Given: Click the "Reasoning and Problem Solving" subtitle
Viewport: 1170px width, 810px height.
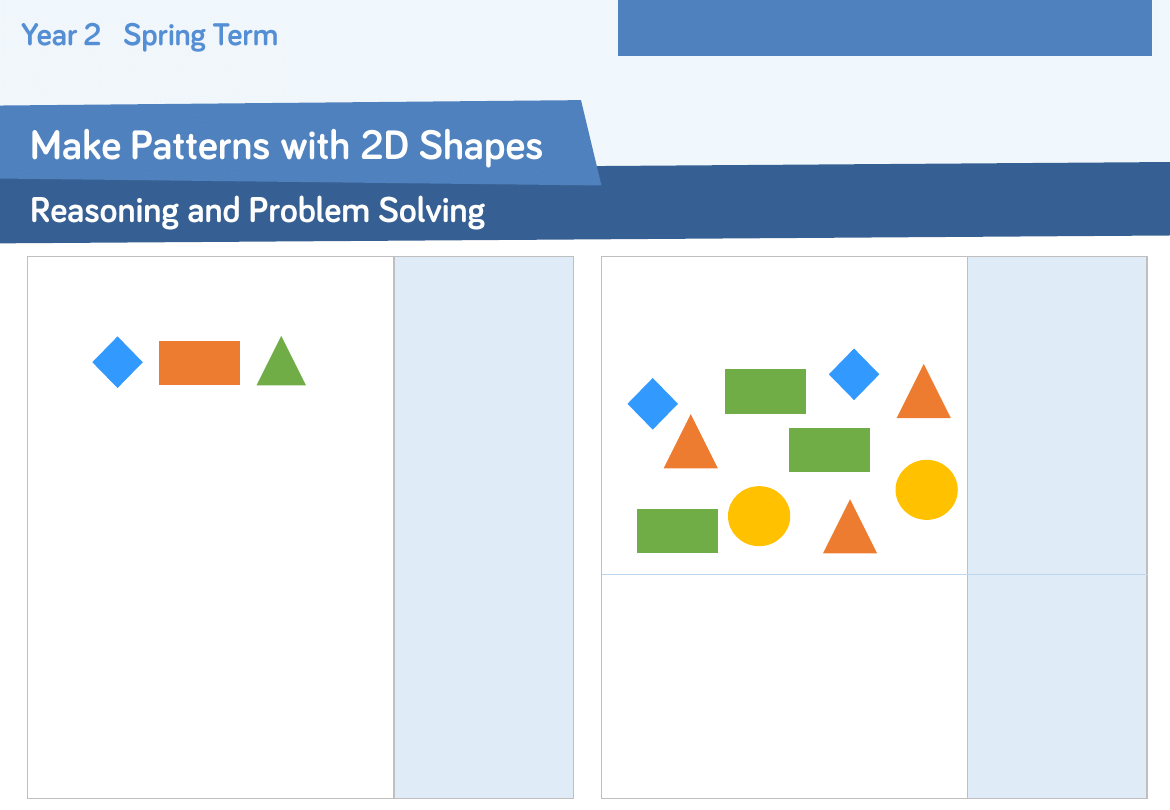Looking at the screenshot, I should (x=258, y=211).
